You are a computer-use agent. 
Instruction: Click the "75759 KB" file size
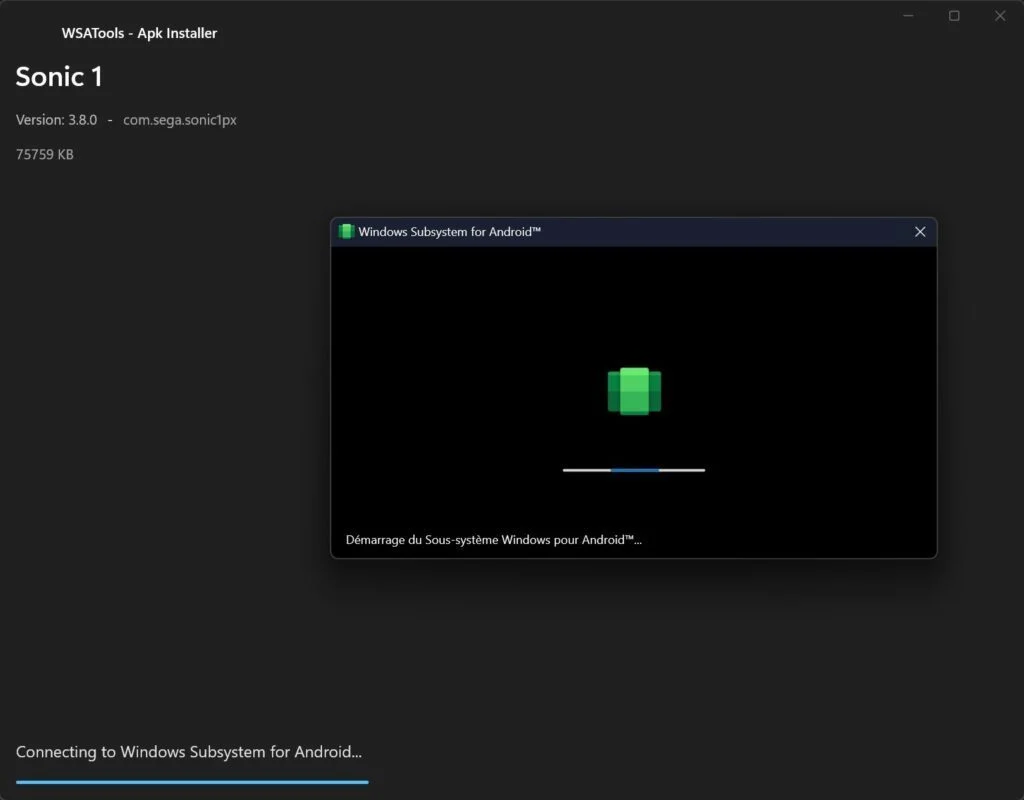pos(44,155)
